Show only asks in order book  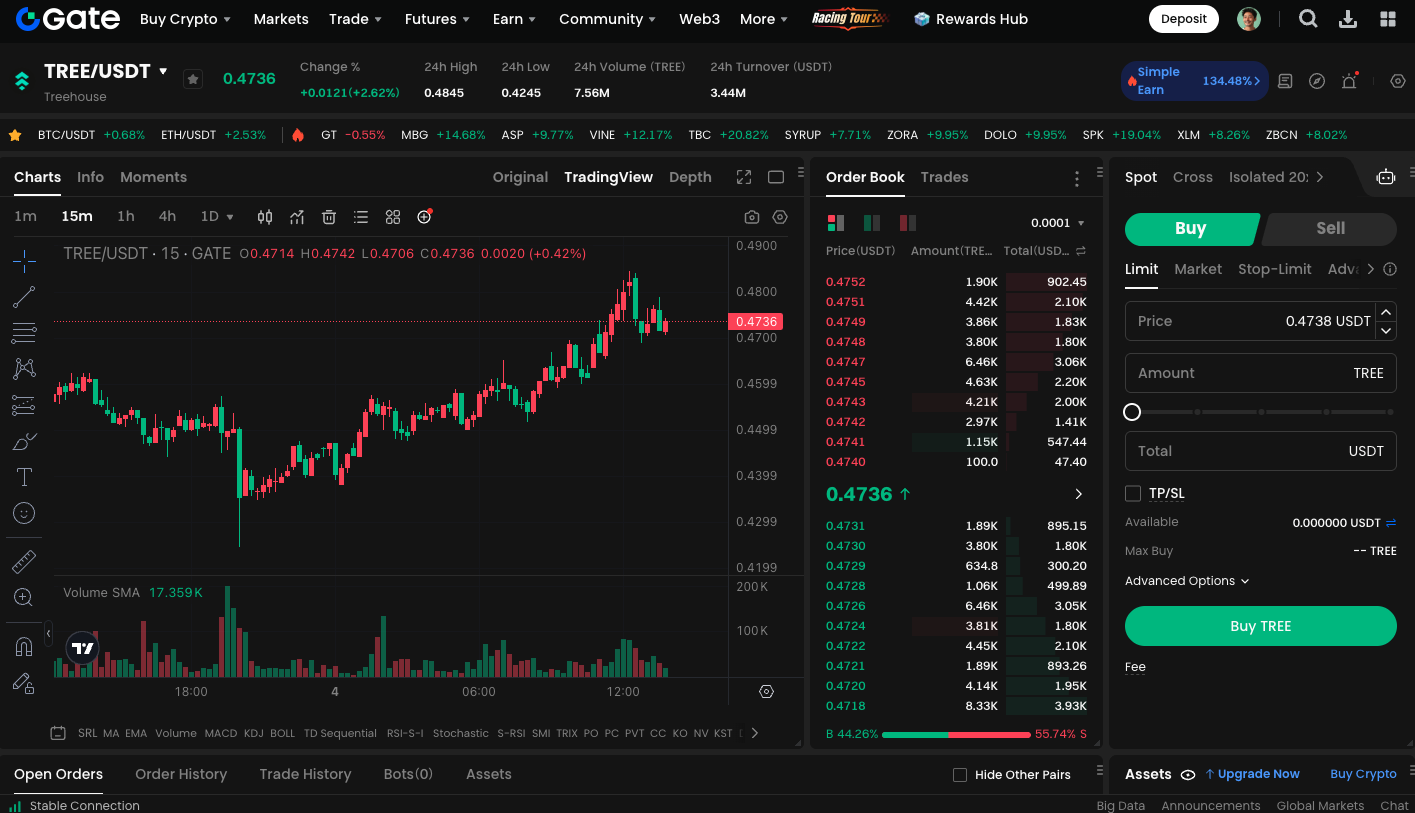click(x=908, y=222)
